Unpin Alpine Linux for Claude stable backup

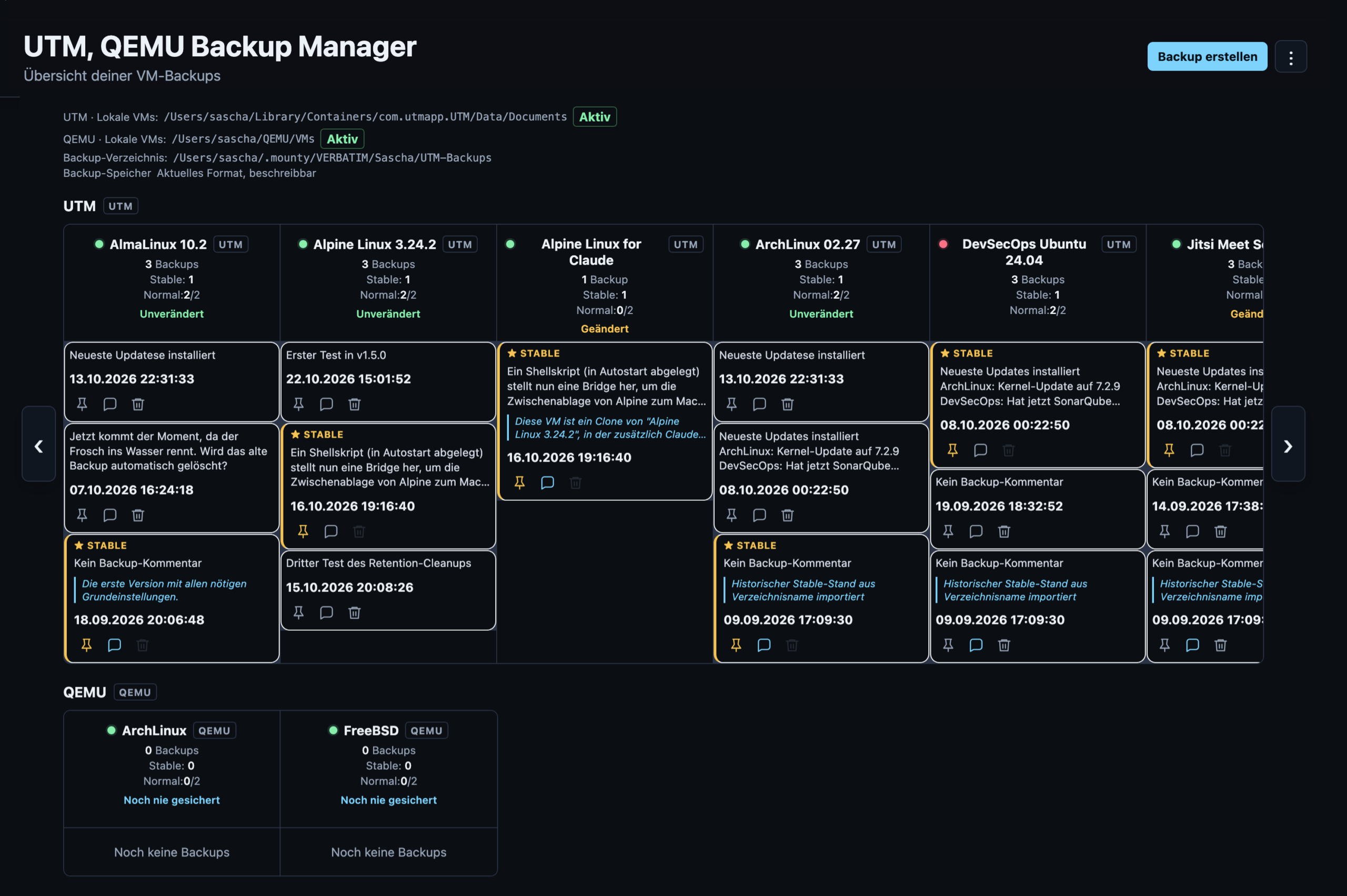[x=519, y=482]
